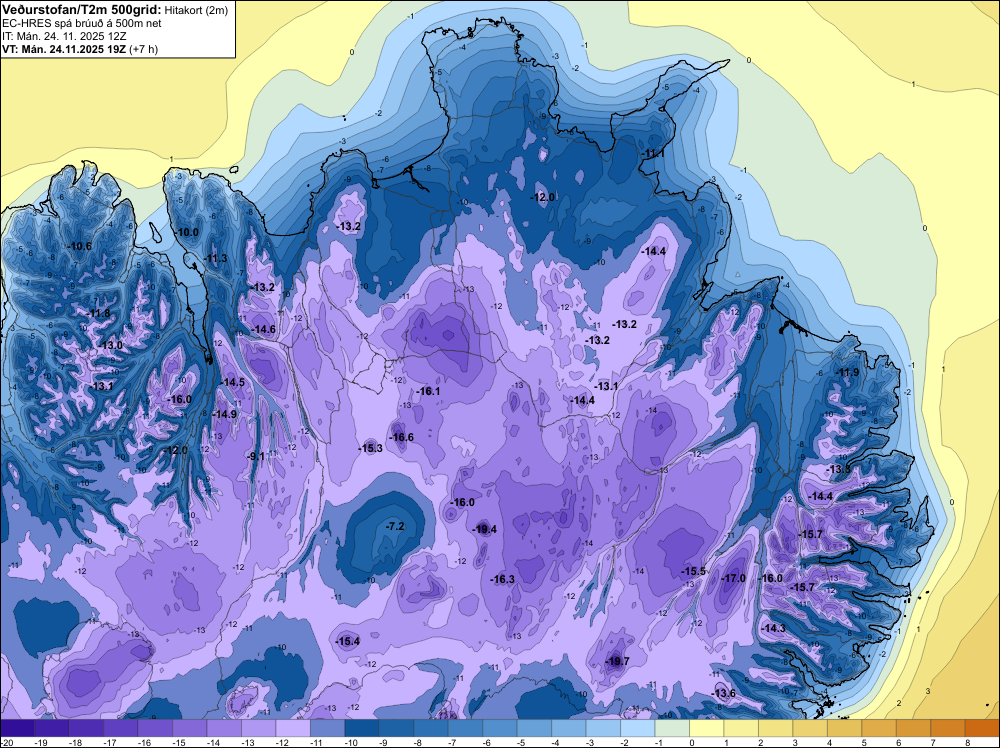Click the -11.9 temperature value on the map
Viewport: 1000px width, 748px height.
(x=847, y=372)
